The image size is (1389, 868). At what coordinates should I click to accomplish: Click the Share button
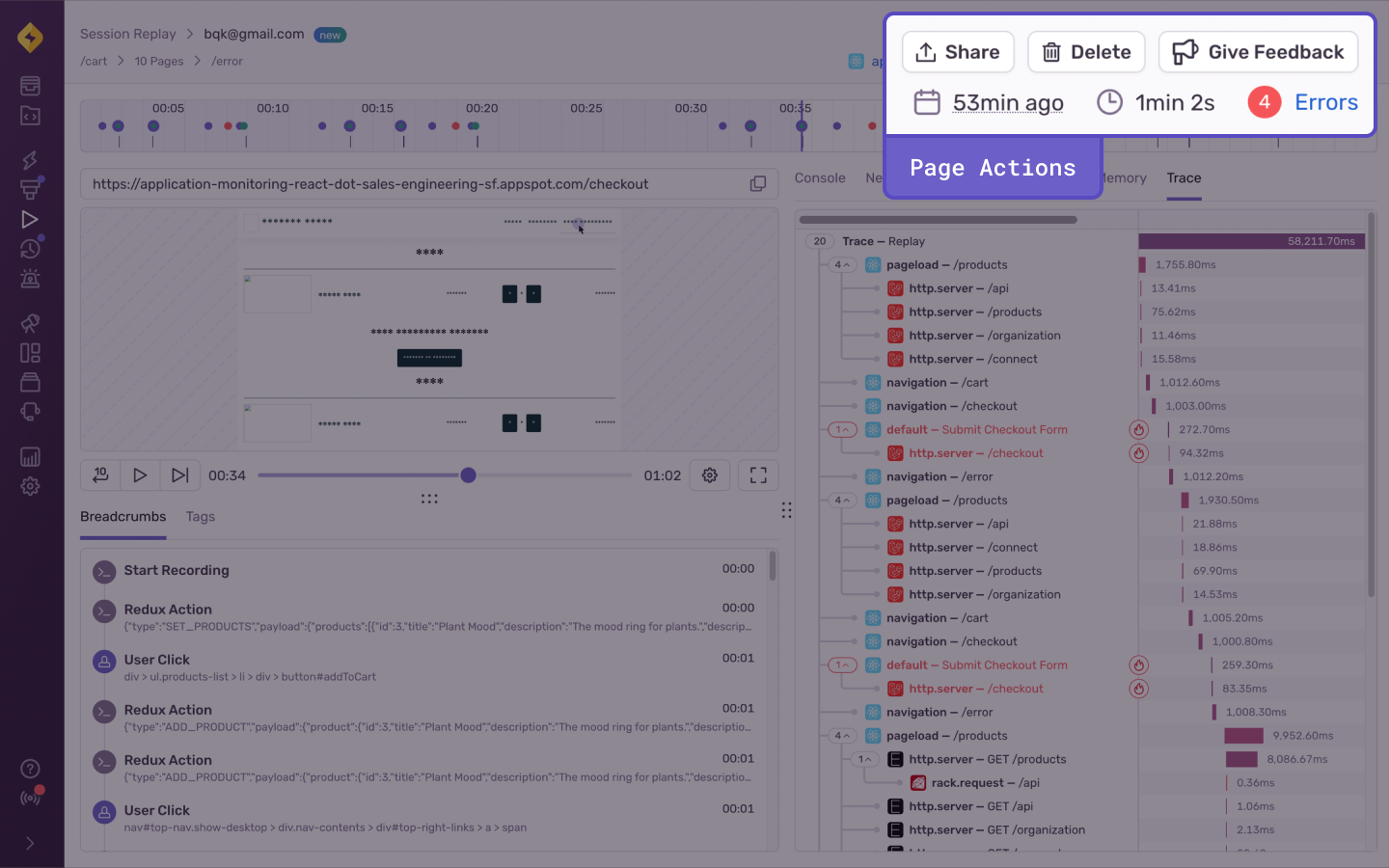[x=958, y=51]
